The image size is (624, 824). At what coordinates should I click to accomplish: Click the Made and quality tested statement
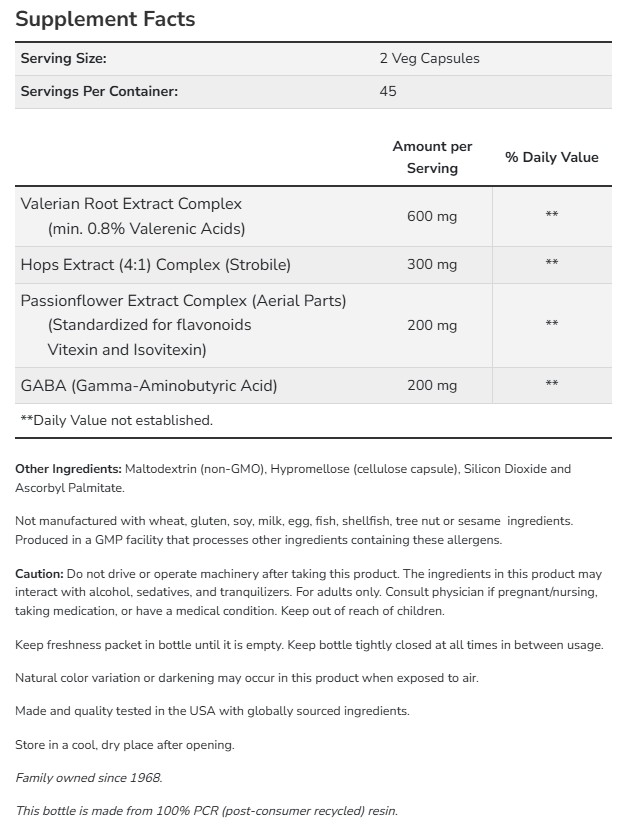[212, 711]
